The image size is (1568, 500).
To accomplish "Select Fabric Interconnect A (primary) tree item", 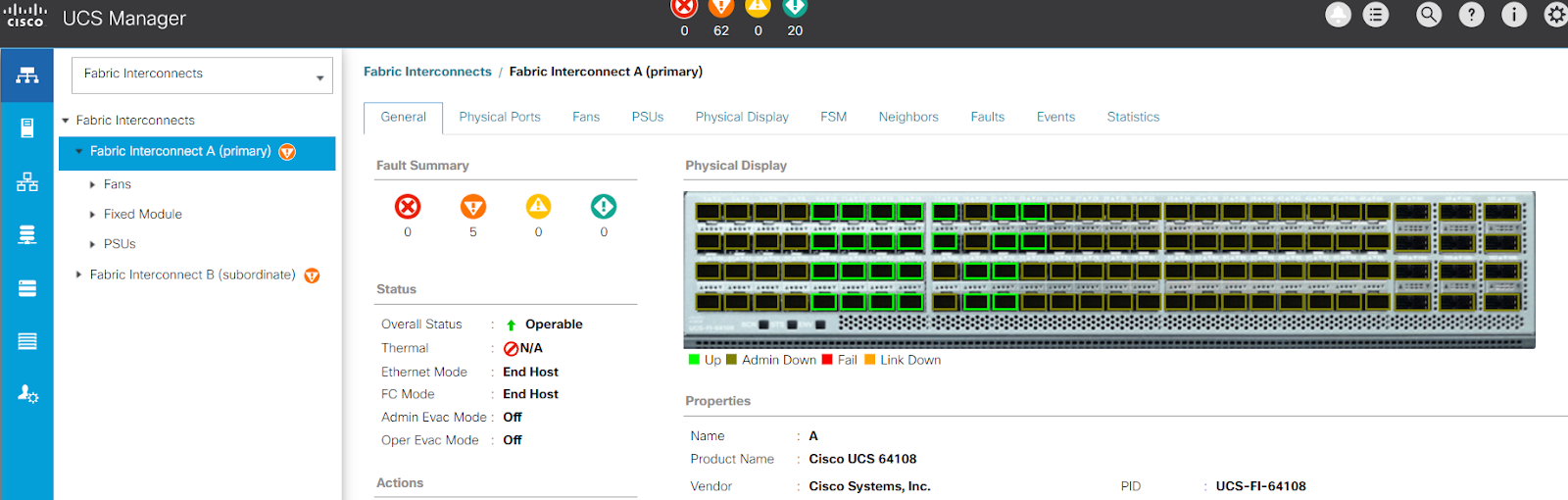I will (x=180, y=151).
